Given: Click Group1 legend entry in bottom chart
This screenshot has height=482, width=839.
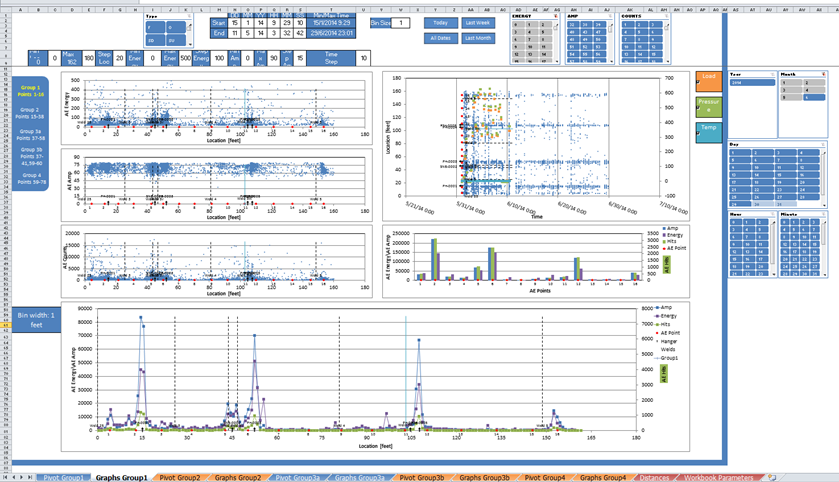Looking at the screenshot, I should tap(666, 358).
